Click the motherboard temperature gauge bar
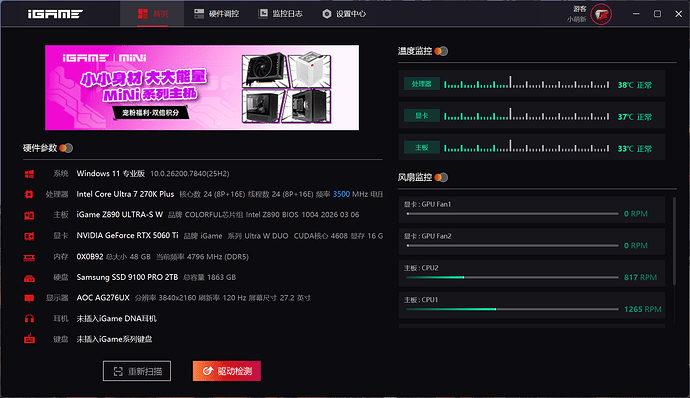The image size is (690, 398). (x=527, y=146)
